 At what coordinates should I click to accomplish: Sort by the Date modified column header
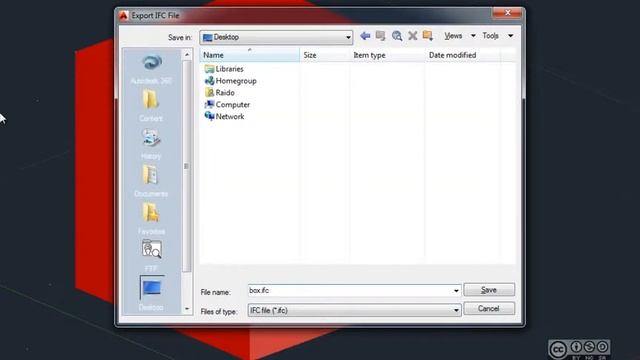tap(462, 55)
